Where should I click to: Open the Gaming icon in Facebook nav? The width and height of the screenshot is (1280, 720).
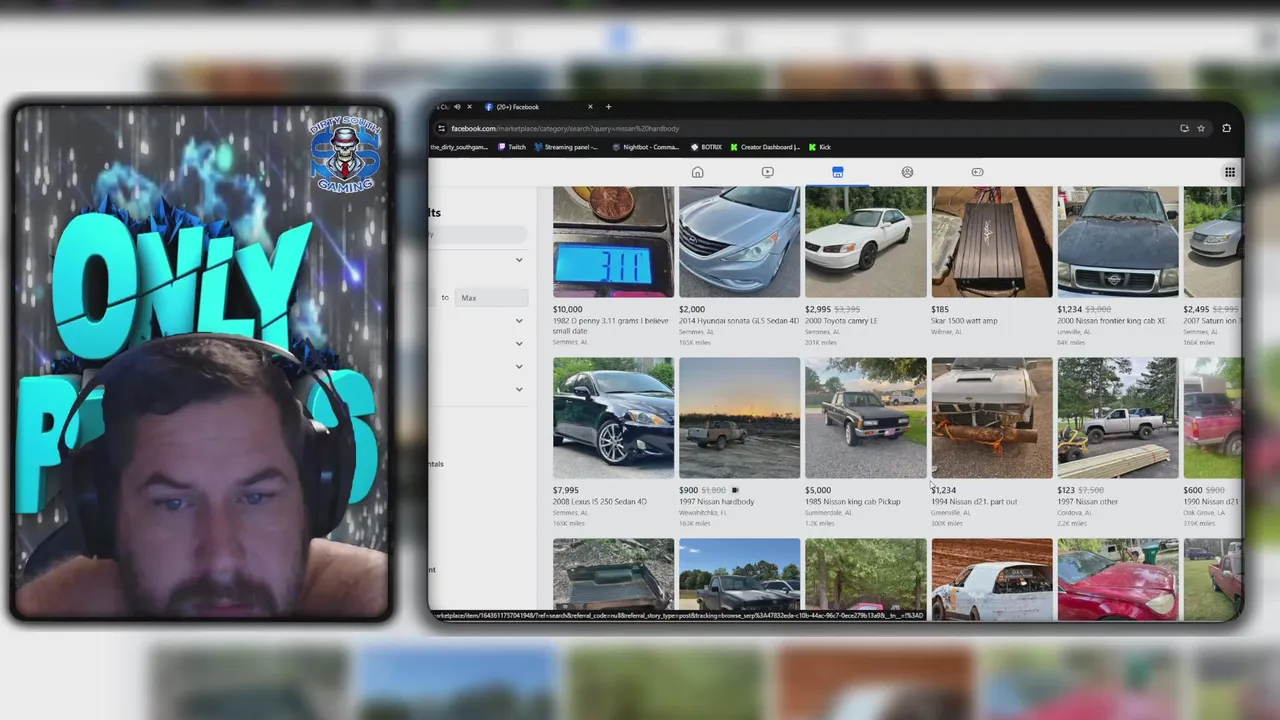(x=977, y=172)
